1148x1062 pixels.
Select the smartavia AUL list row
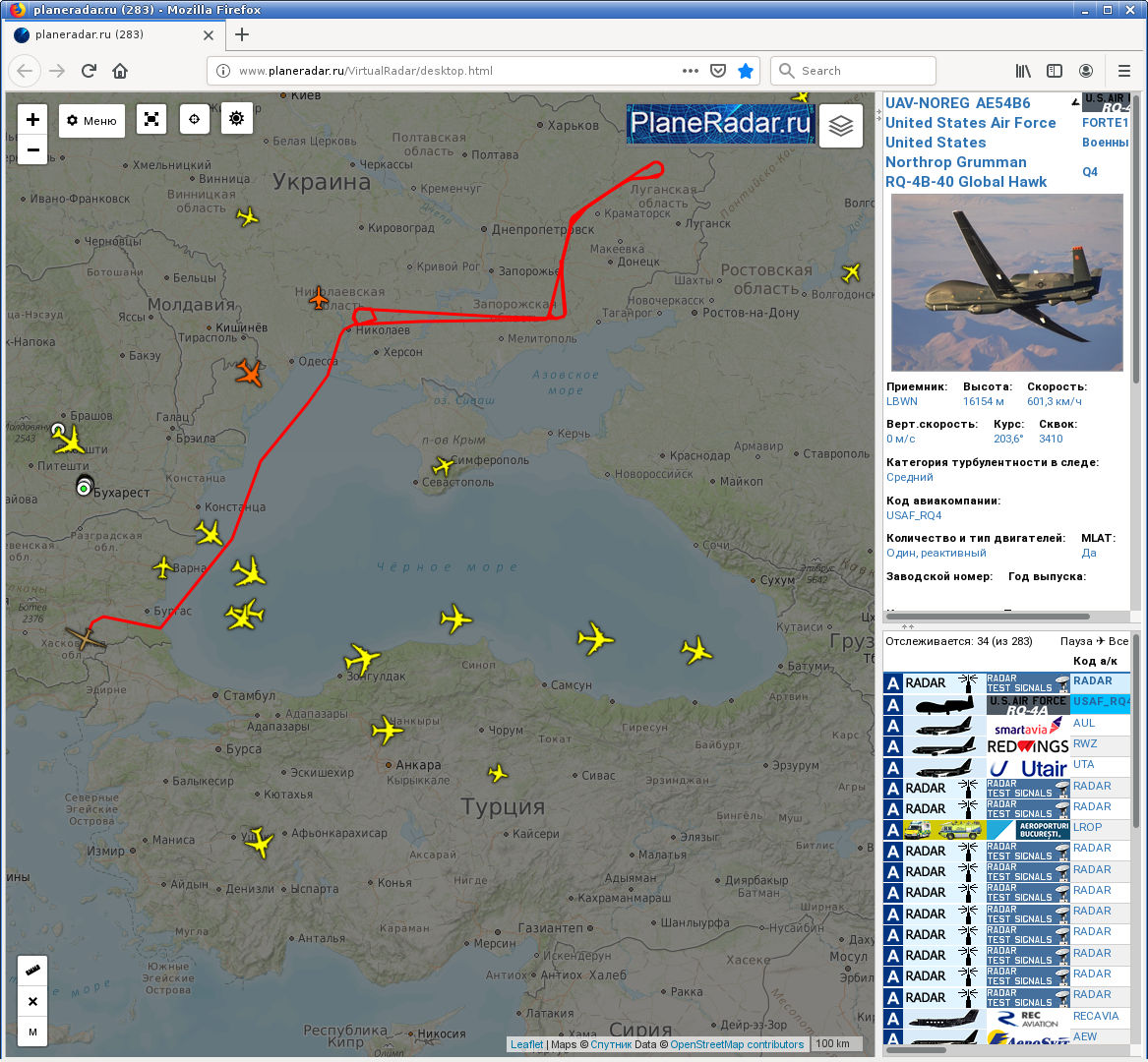tap(1006, 726)
